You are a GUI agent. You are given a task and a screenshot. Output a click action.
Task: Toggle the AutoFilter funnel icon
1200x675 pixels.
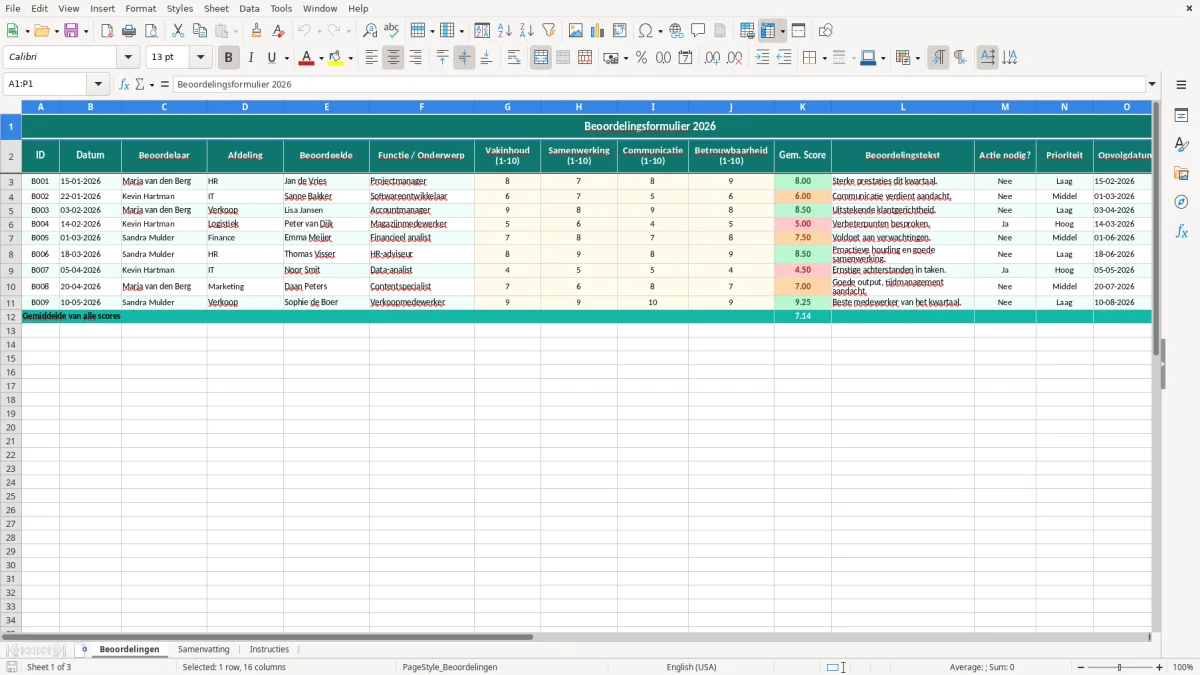[x=548, y=31]
